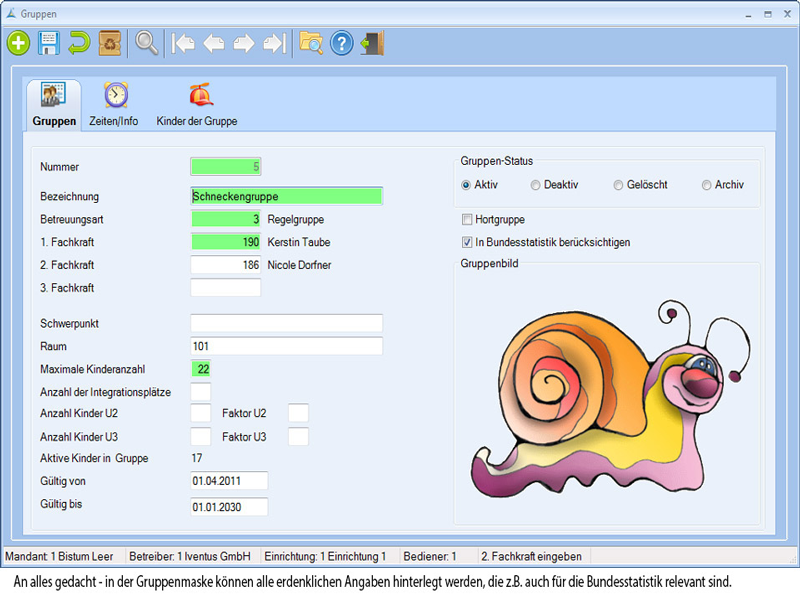800x600 pixels.
Task: Jump to the first record arrow
Action: pos(183,43)
